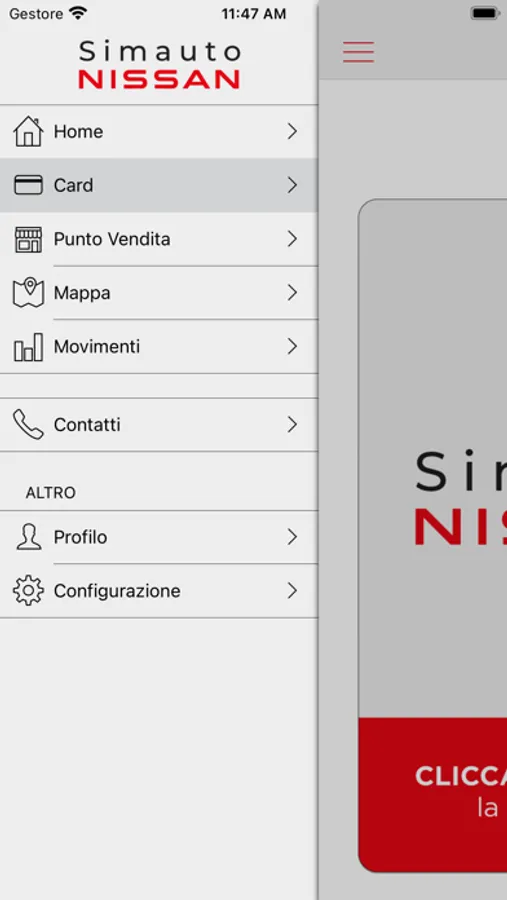Expand the Home row chevron
This screenshot has height=900, width=507.
coord(292,131)
